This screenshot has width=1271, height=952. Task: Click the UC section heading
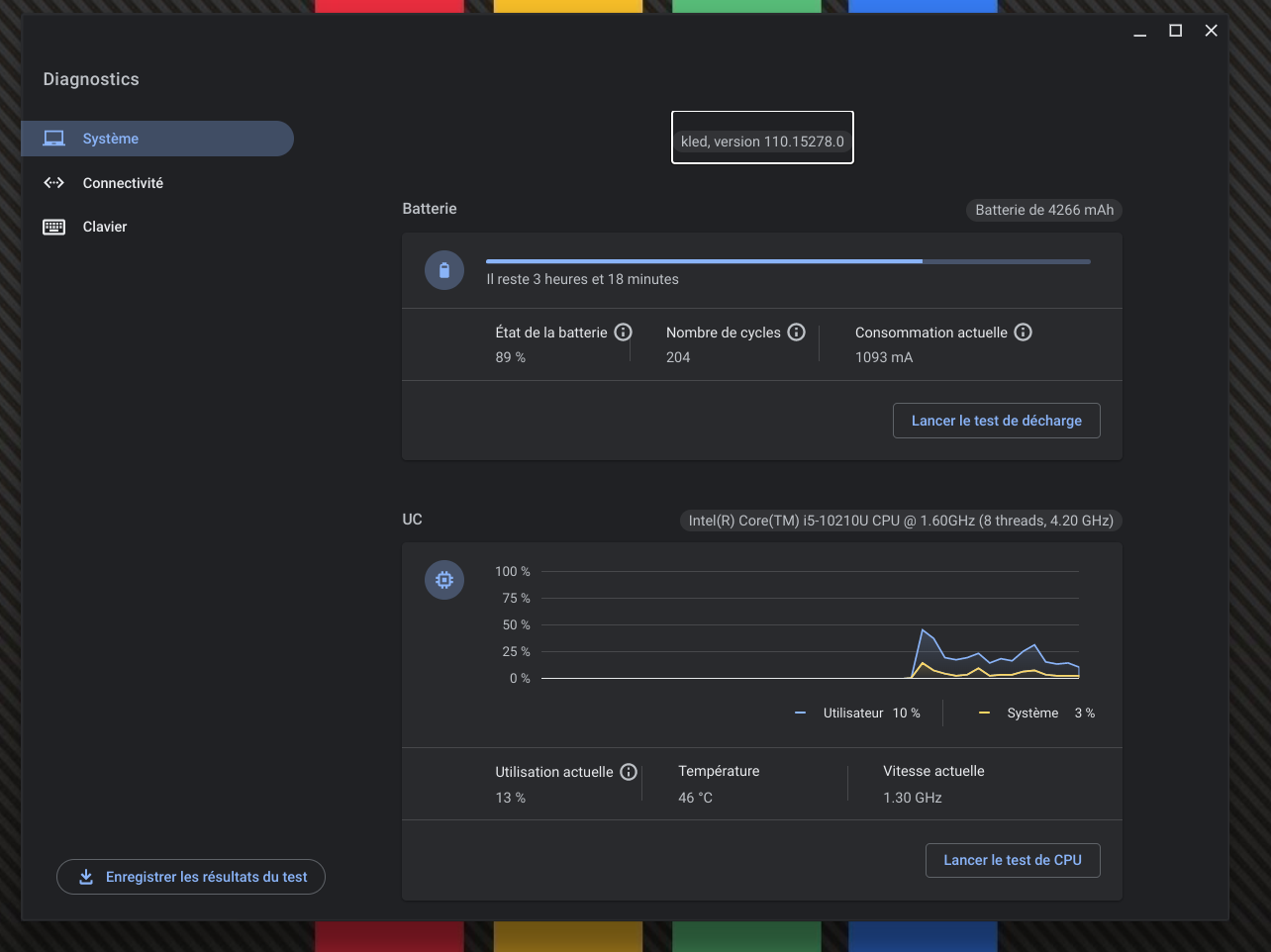point(413,520)
